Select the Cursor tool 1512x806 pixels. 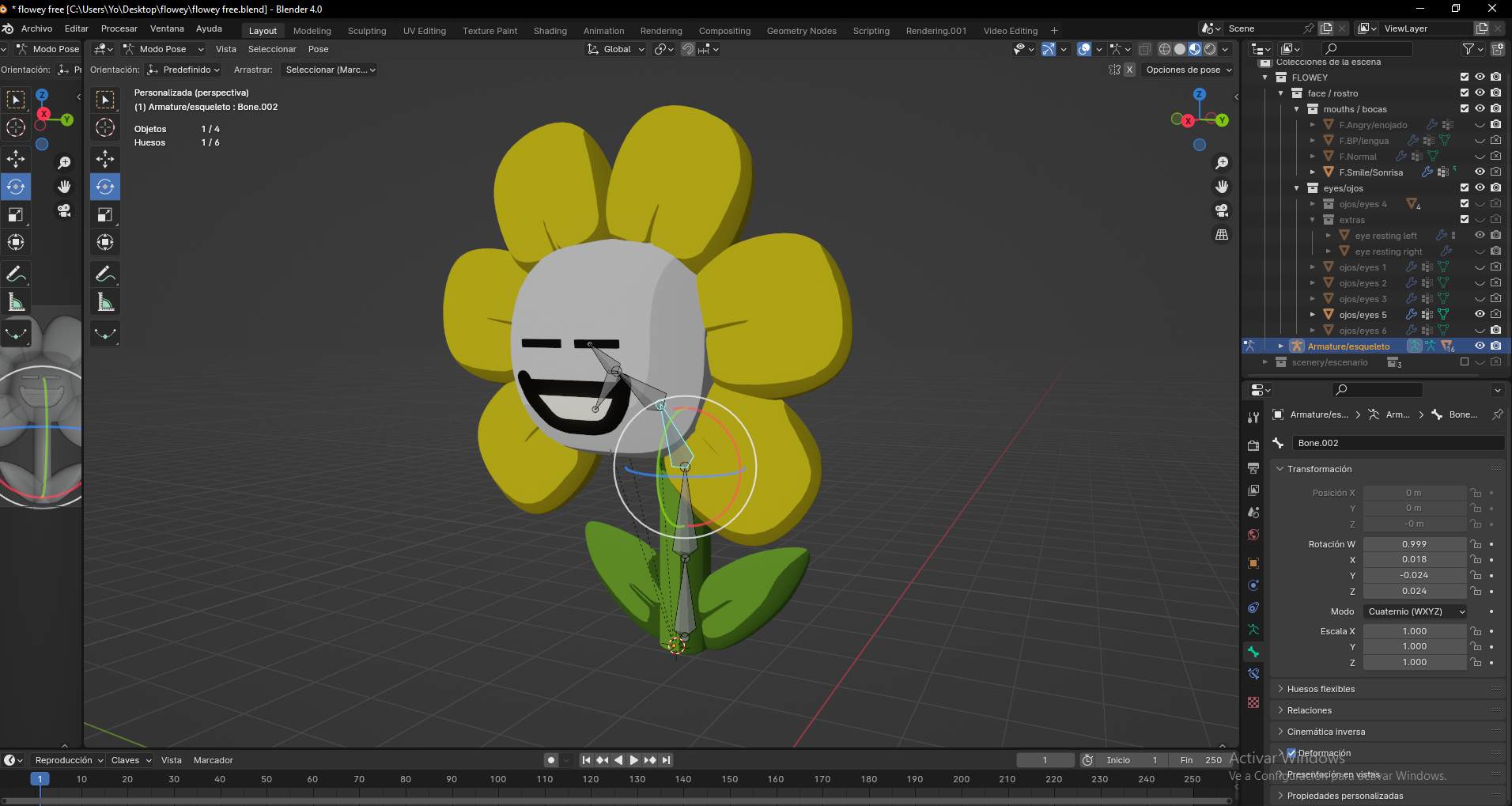(16, 127)
